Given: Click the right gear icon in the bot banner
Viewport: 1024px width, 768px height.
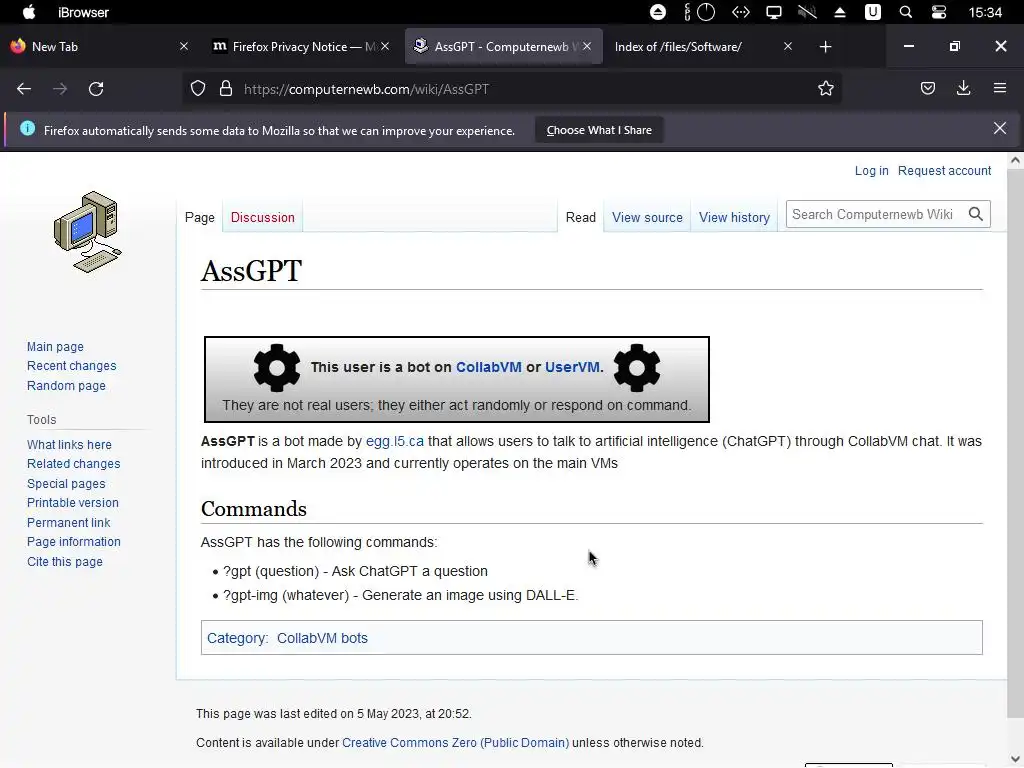Looking at the screenshot, I should 637,368.
